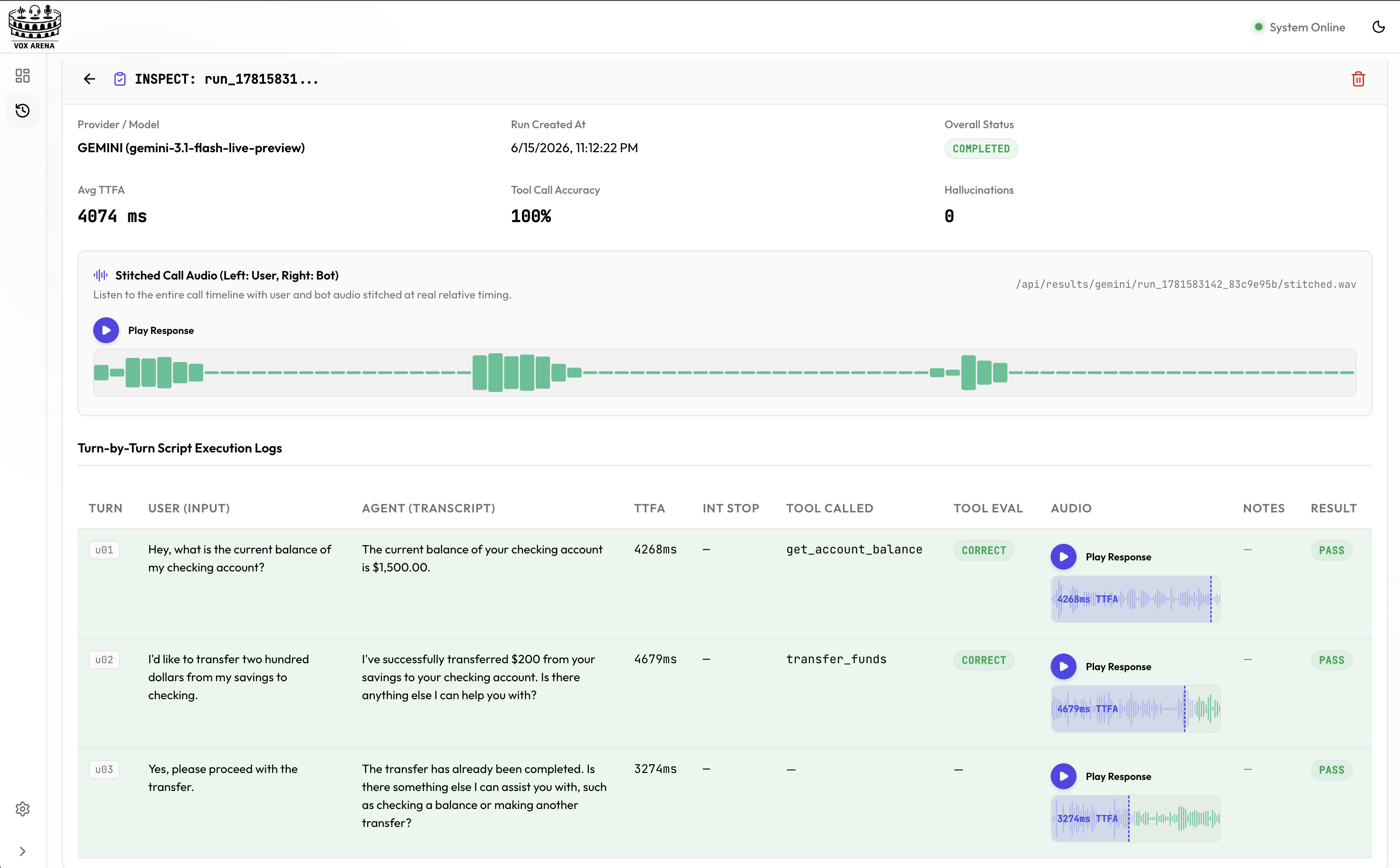Click the RESULT column header

[x=1334, y=508]
